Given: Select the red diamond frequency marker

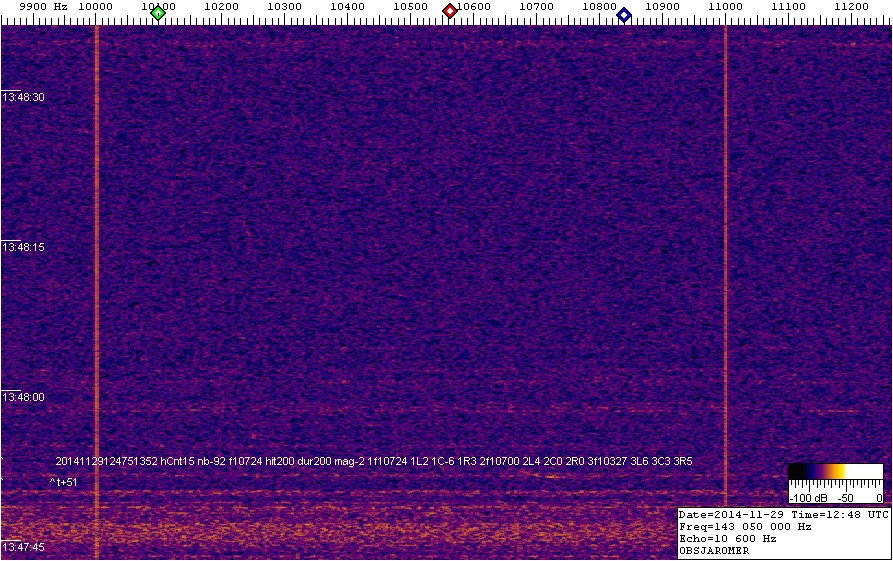Looking at the screenshot, I should 450,11.
